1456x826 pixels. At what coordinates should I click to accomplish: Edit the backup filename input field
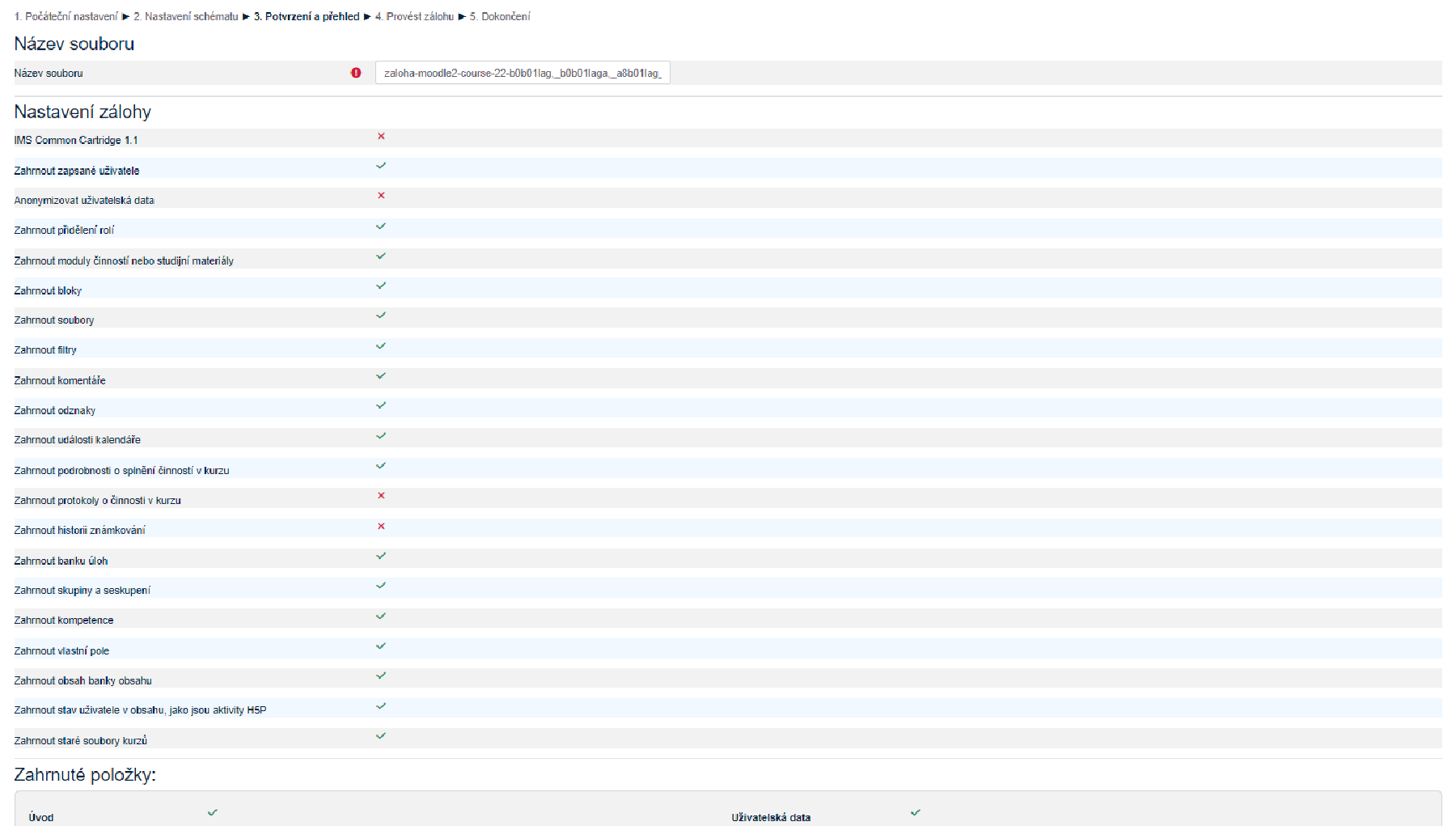click(523, 73)
